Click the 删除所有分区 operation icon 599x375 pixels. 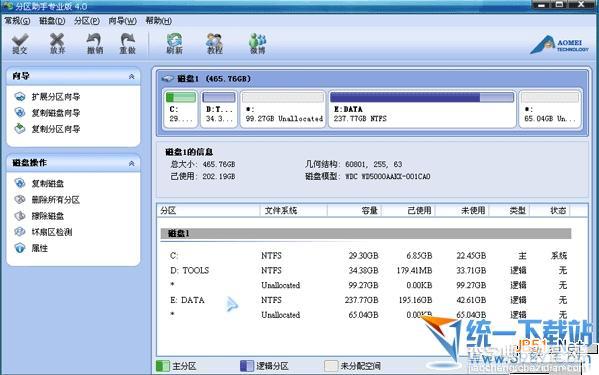(20, 199)
